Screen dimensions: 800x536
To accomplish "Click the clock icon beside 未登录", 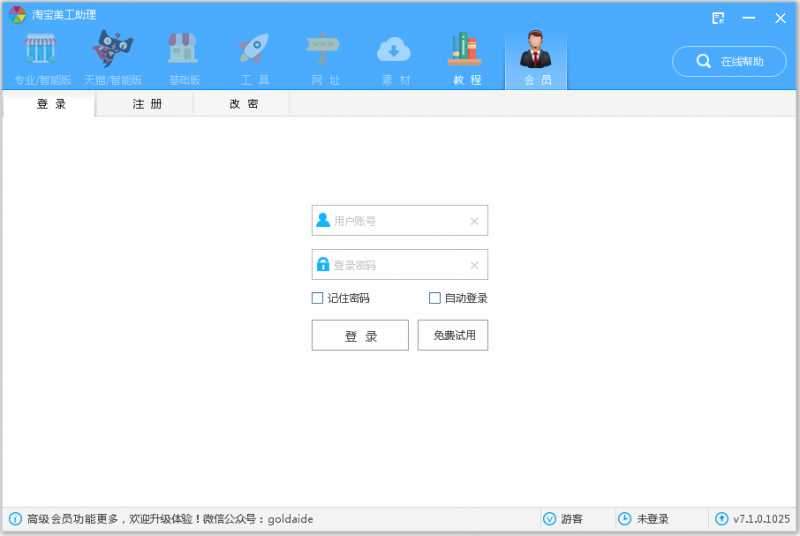I will 624,519.
